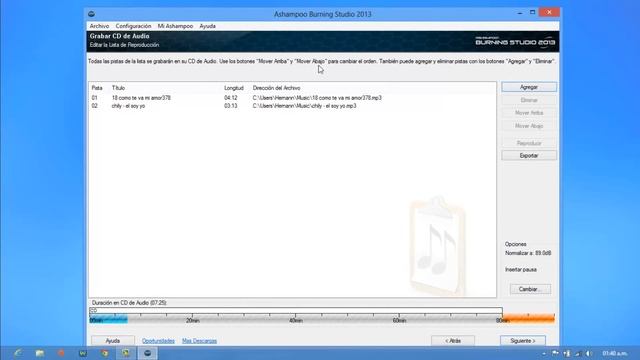The width and height of the screenshot is (640, 360).
Task: Click the Longitud column header
Action: point(233,88)
